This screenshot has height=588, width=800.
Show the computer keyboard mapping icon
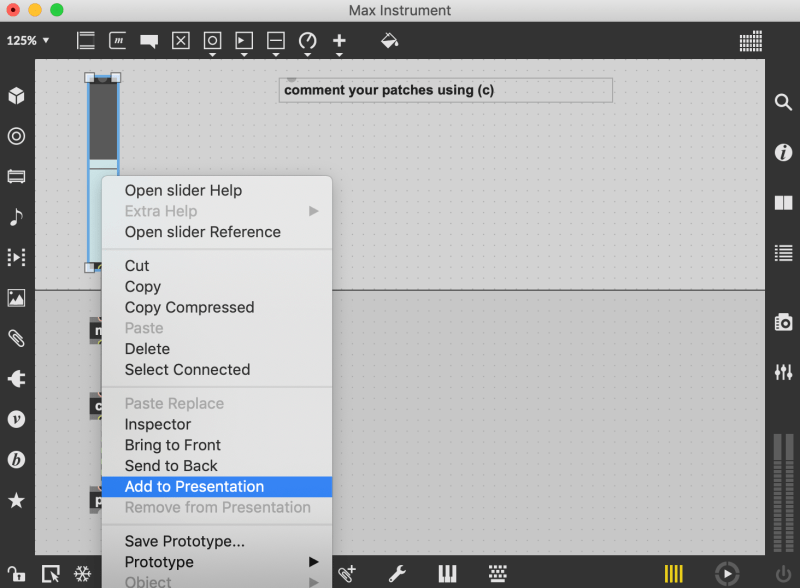pyautogui.click(x=497, y=574)
